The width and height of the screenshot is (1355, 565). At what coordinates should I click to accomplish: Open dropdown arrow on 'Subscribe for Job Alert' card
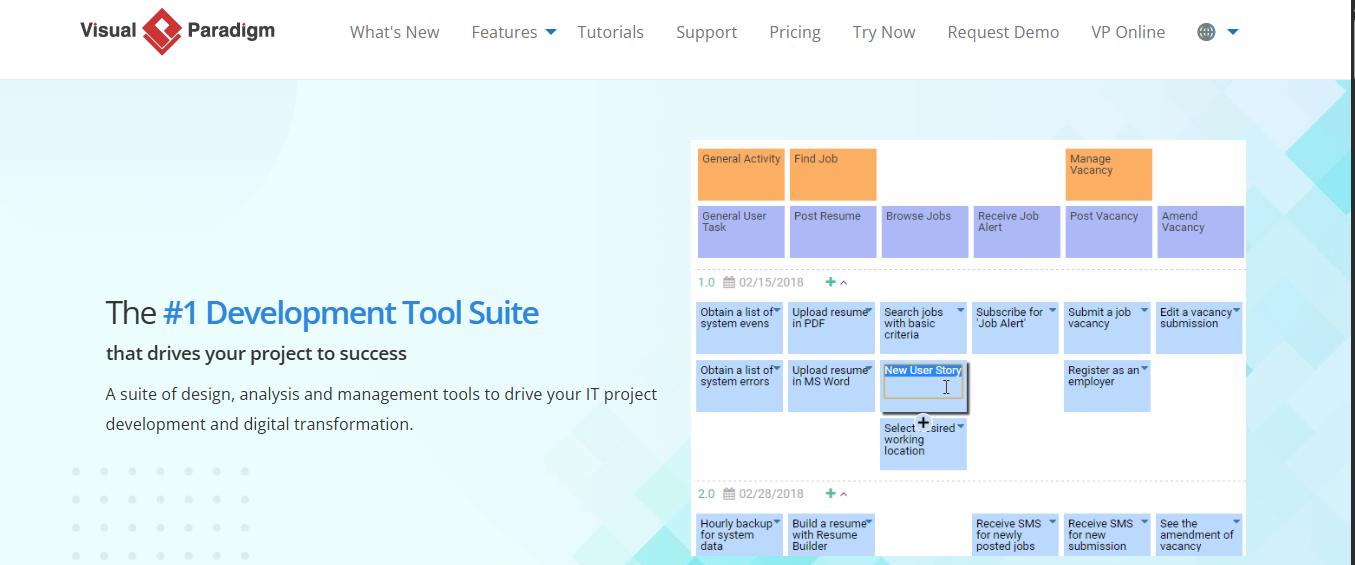(x=1052, y=310)
